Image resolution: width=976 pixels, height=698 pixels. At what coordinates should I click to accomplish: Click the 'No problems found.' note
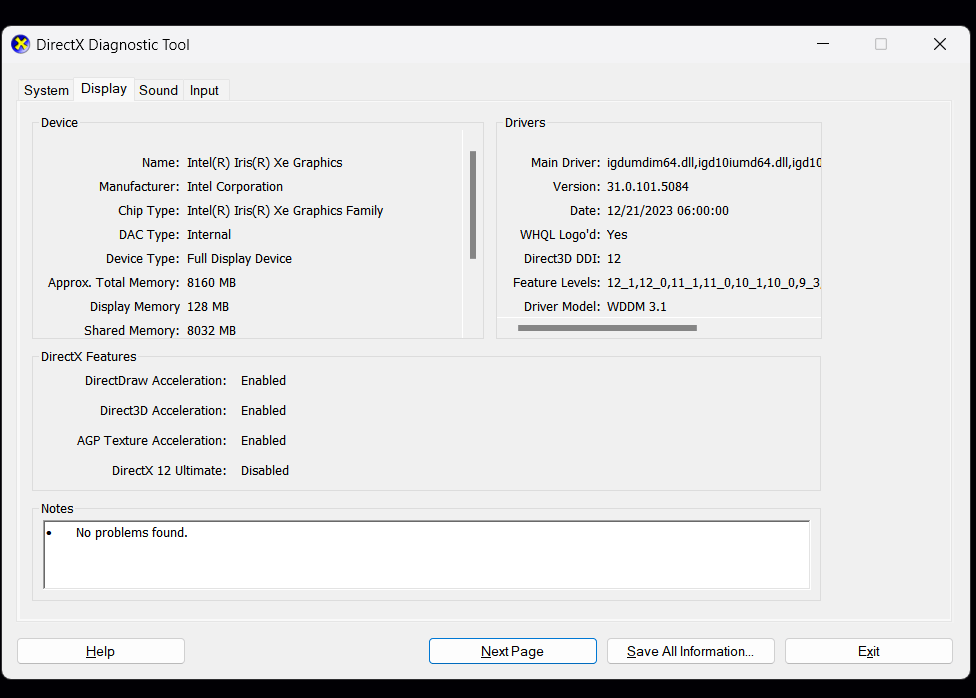click(x=131, y=532)
